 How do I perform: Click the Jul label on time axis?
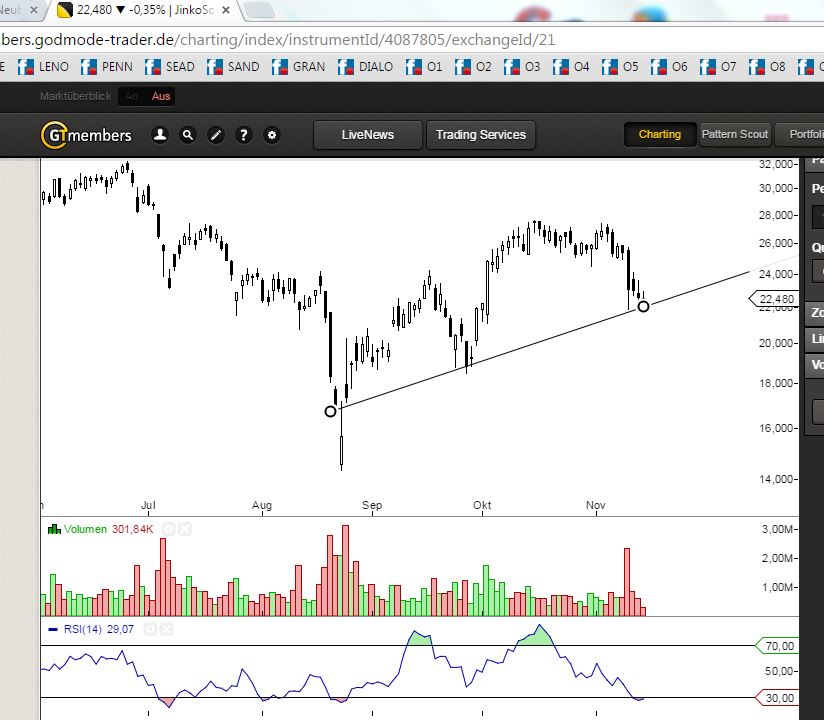click(x=148, y=505)
